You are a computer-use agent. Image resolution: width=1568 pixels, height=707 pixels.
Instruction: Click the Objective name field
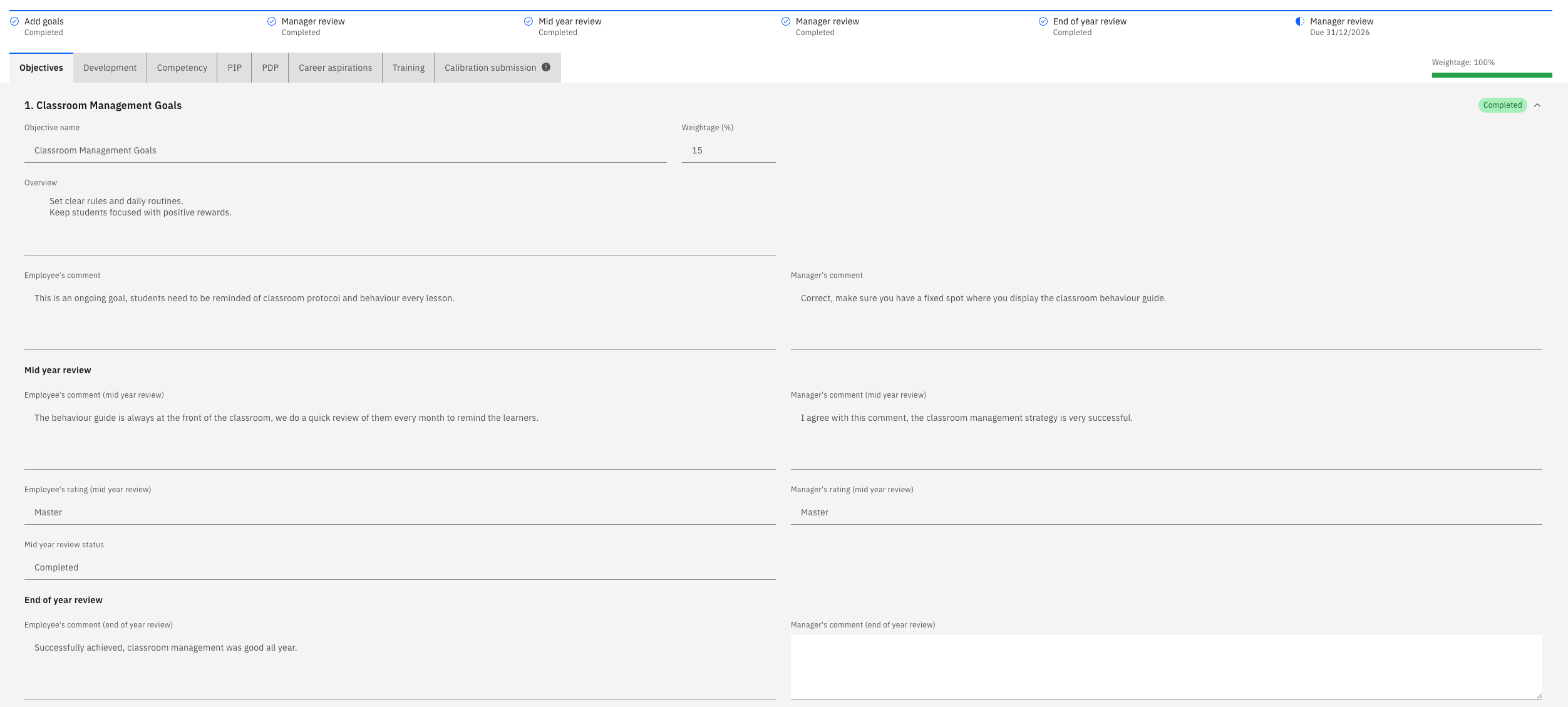coord(346,150)
